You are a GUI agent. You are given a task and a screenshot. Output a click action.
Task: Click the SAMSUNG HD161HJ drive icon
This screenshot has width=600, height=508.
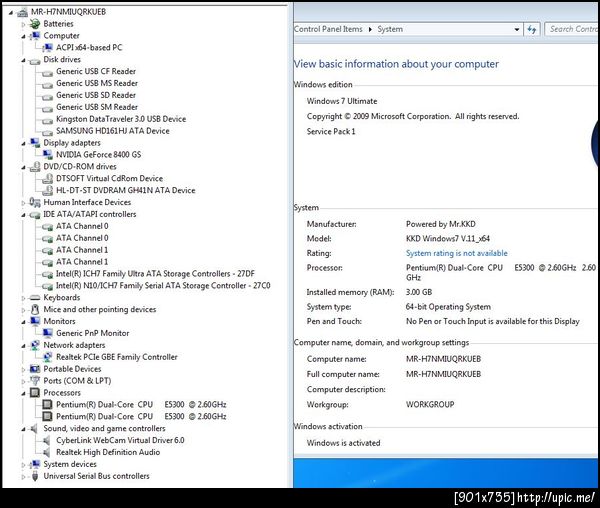[47, 132]
